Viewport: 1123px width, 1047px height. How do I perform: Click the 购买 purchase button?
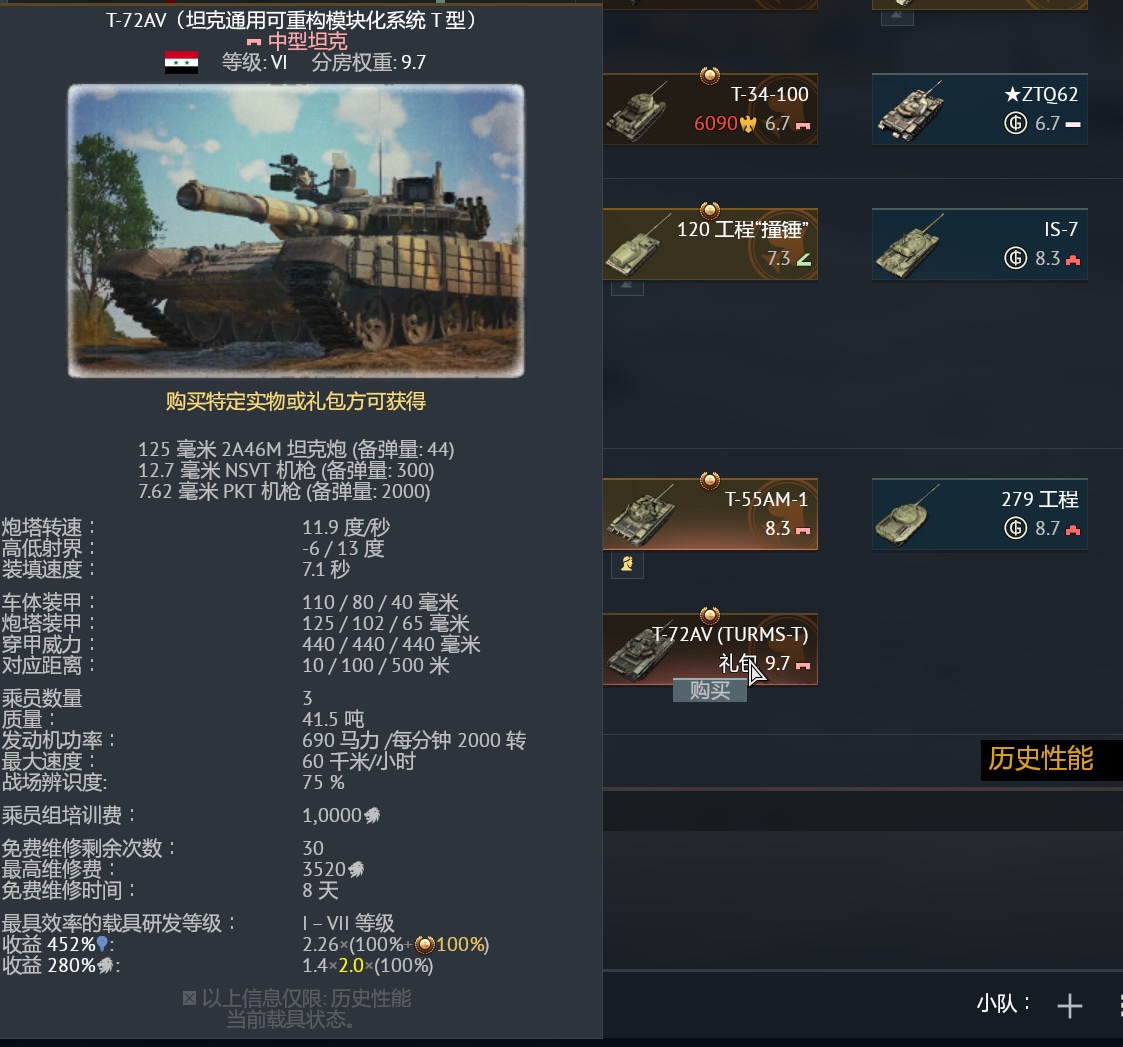(x=710, y=690)
